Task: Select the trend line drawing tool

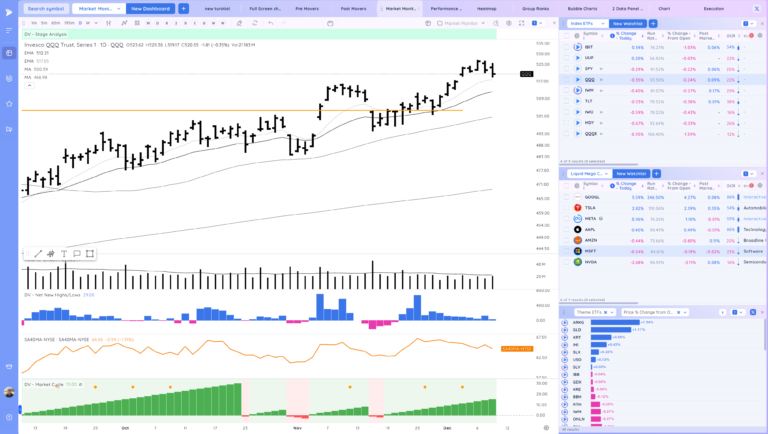Action: 38,254
